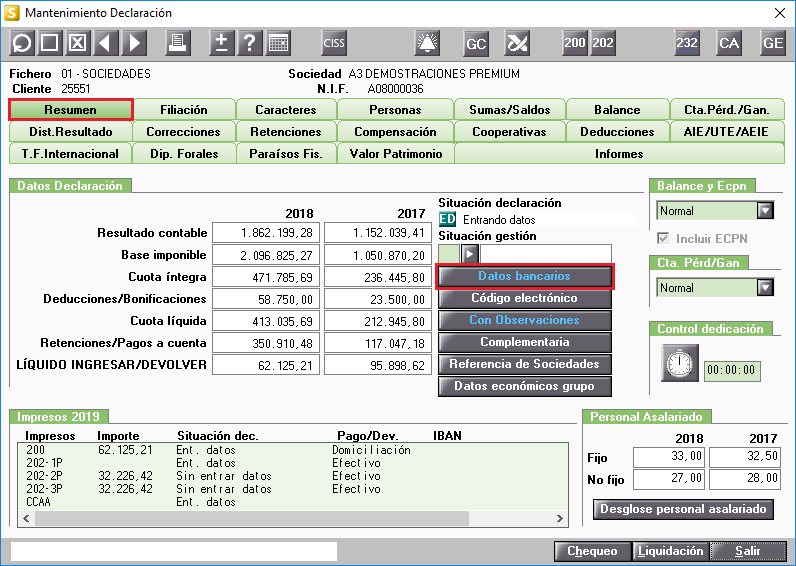Viewport: 796px width, 566px height.
Task: Click the 2018 Fijo personnel field
Action: pyautogui.click(x=669, y=457)
